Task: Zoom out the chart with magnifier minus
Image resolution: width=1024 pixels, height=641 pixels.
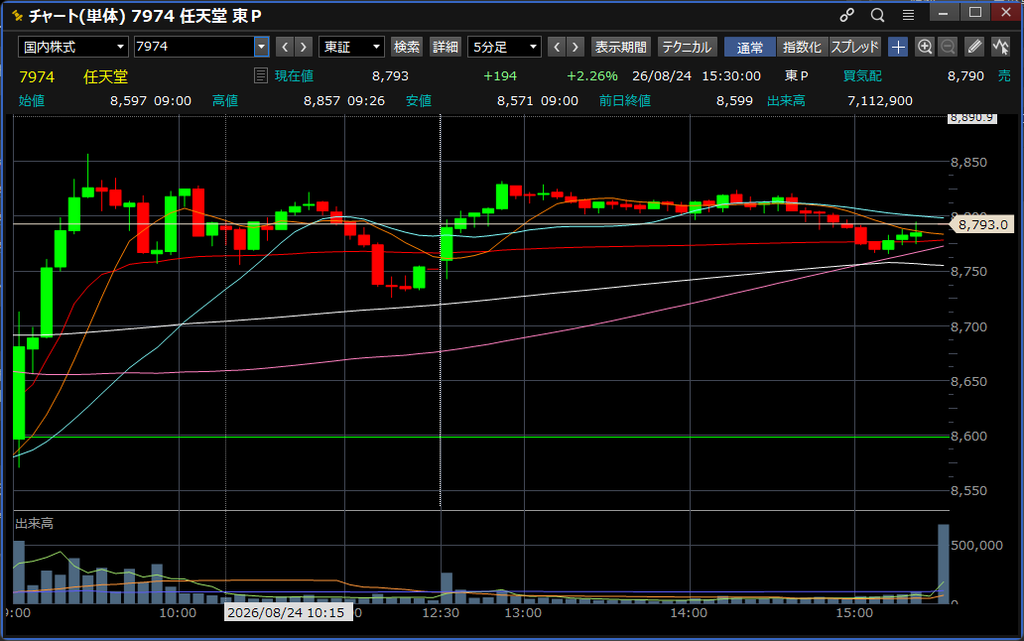Action: (948, 47)
